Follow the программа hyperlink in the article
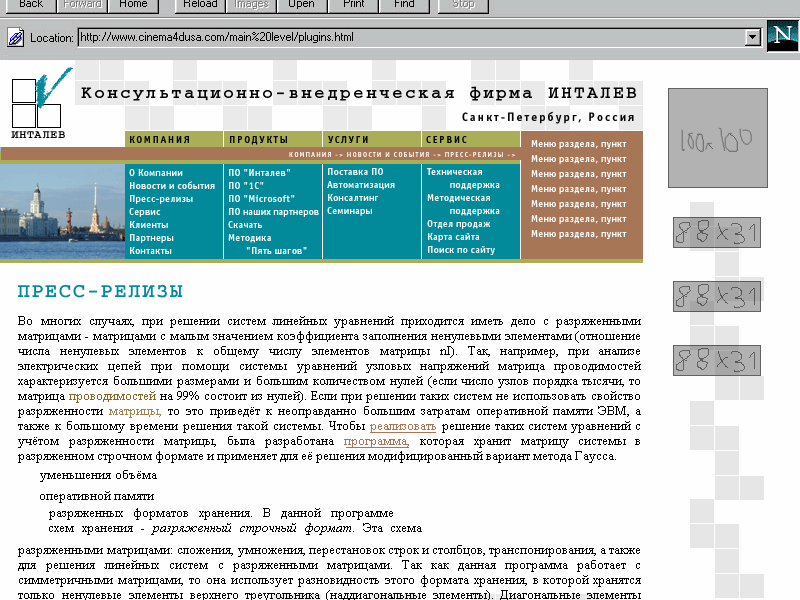 coord(376,441)
